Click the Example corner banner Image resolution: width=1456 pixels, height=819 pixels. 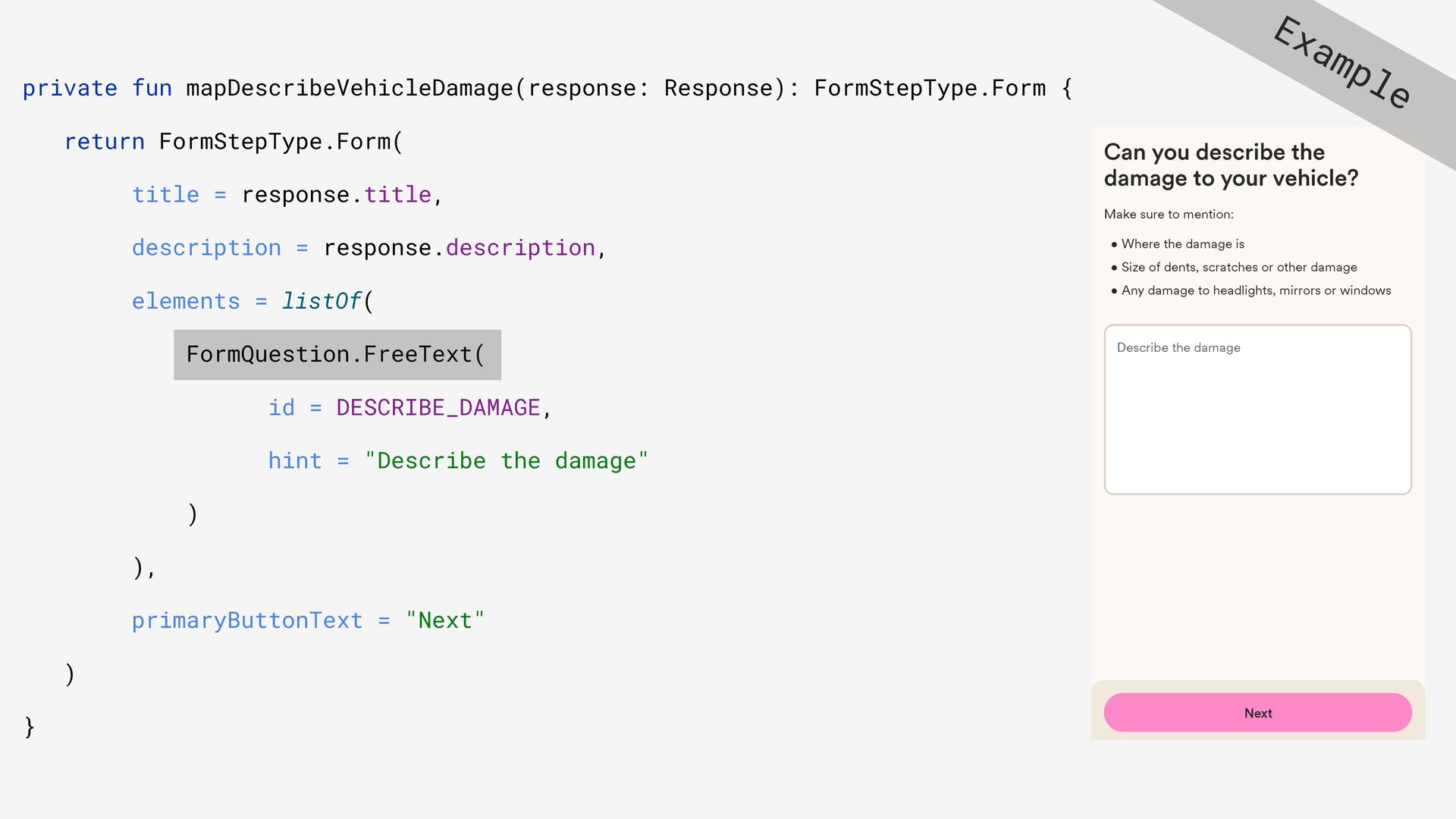[1341, 64]
